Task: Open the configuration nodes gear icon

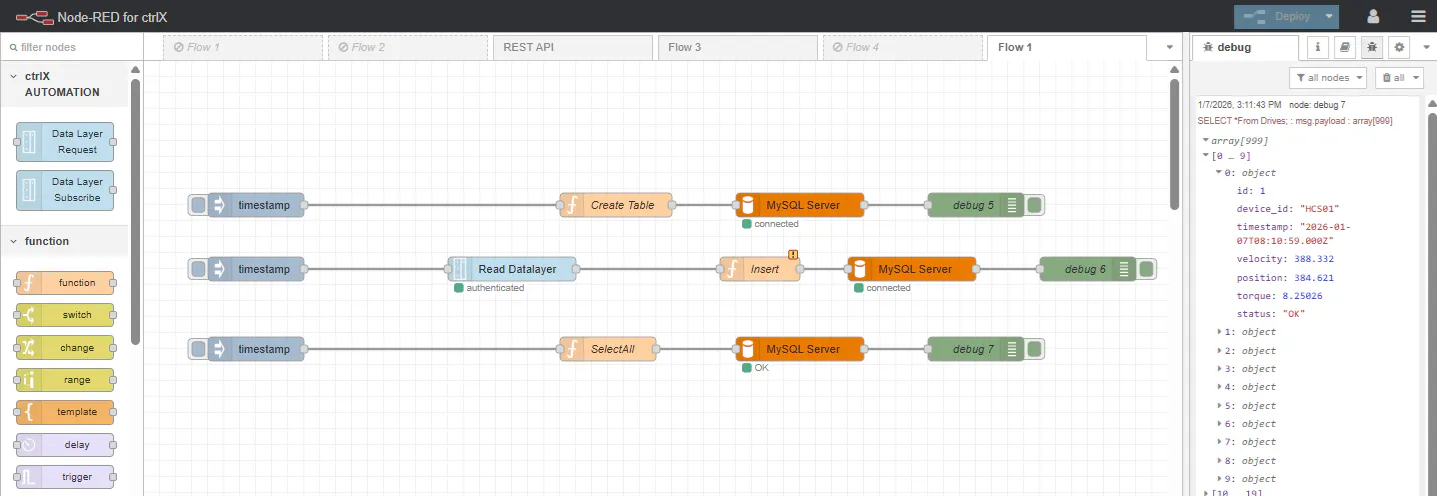Action: pyautogui.click(x=1399, y=47)
